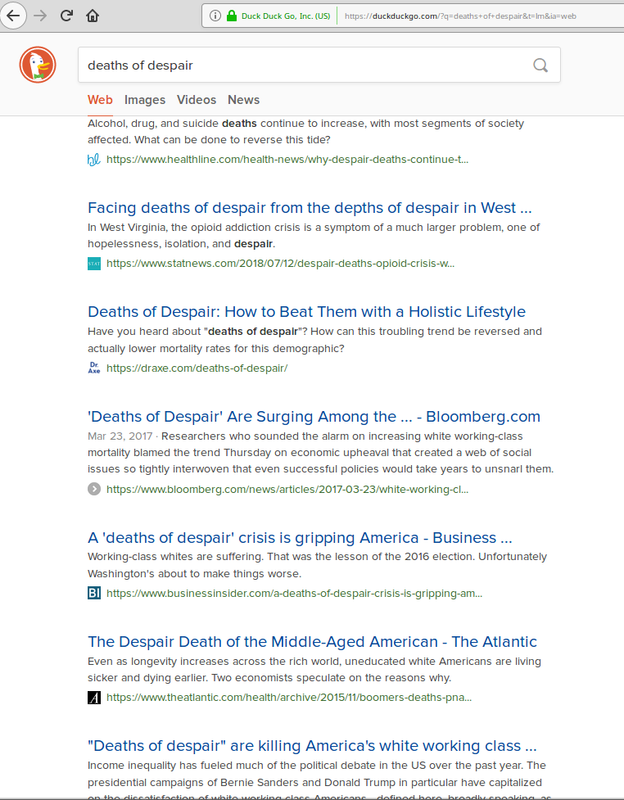Open 'are killing America's white working class' result

(312, 746)
